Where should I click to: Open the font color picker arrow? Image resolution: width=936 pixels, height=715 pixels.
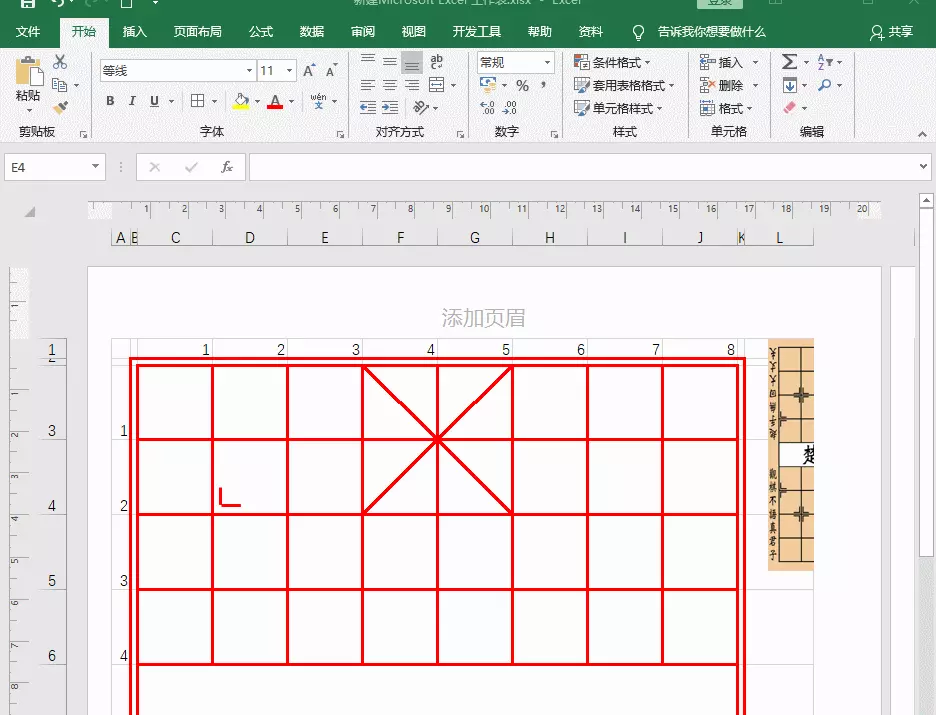coord(290,101)
